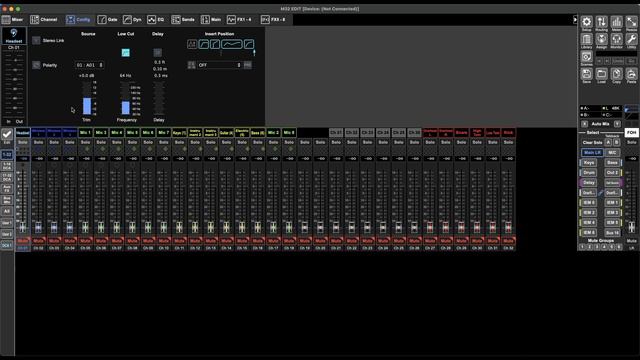Open the Utility wrench icon
Screen dimensions: 640x360
(631, 39)
